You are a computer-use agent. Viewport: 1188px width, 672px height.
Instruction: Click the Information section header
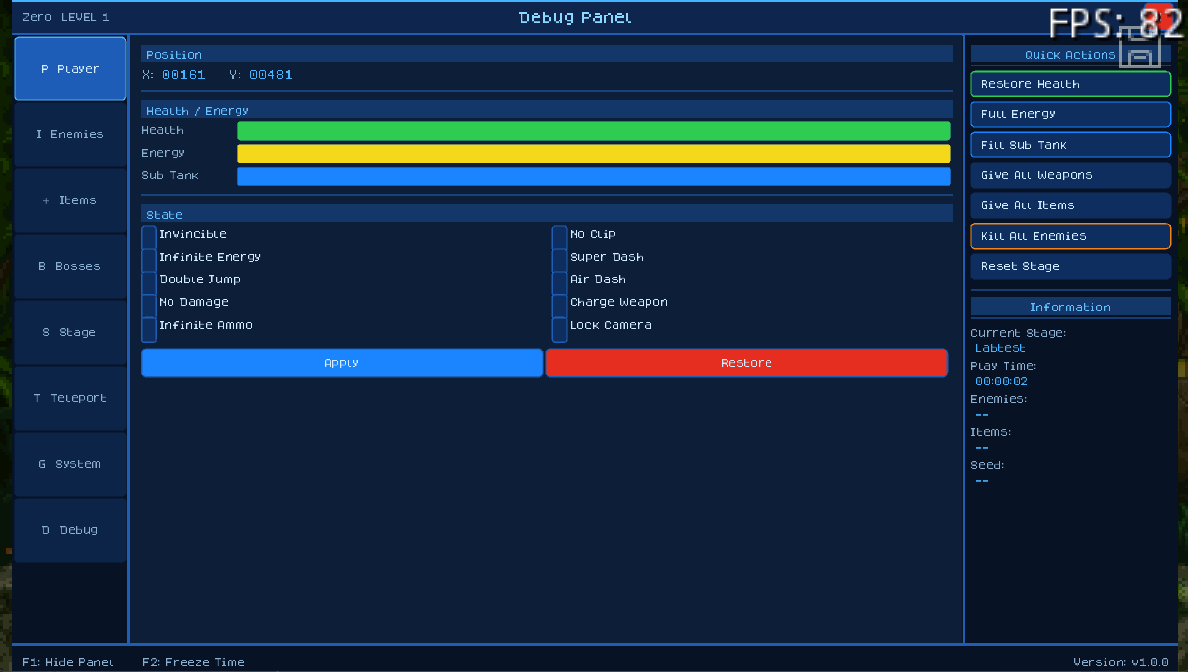click(x=1071, y=307)
